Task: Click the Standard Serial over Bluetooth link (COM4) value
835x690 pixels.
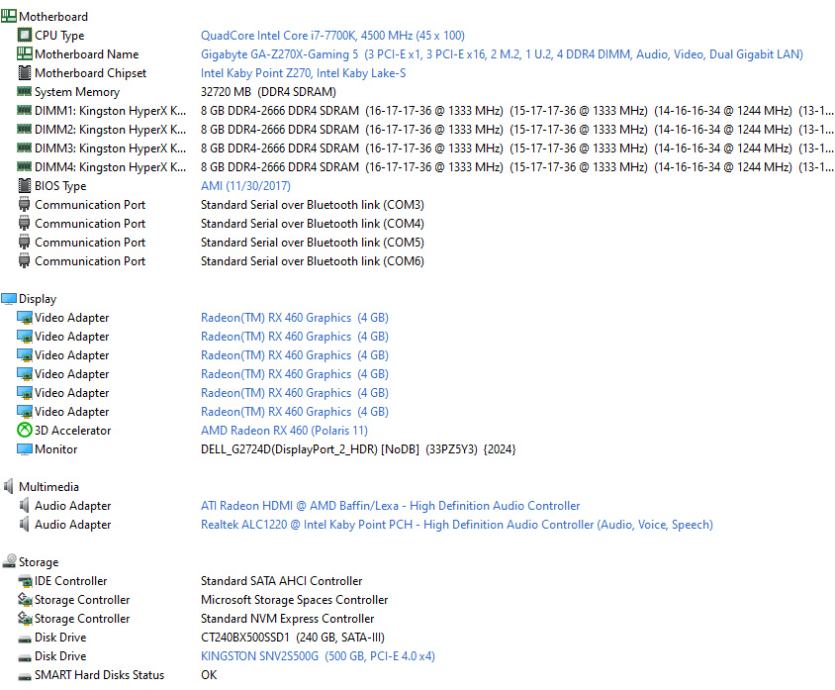Action: coord(312,224)
